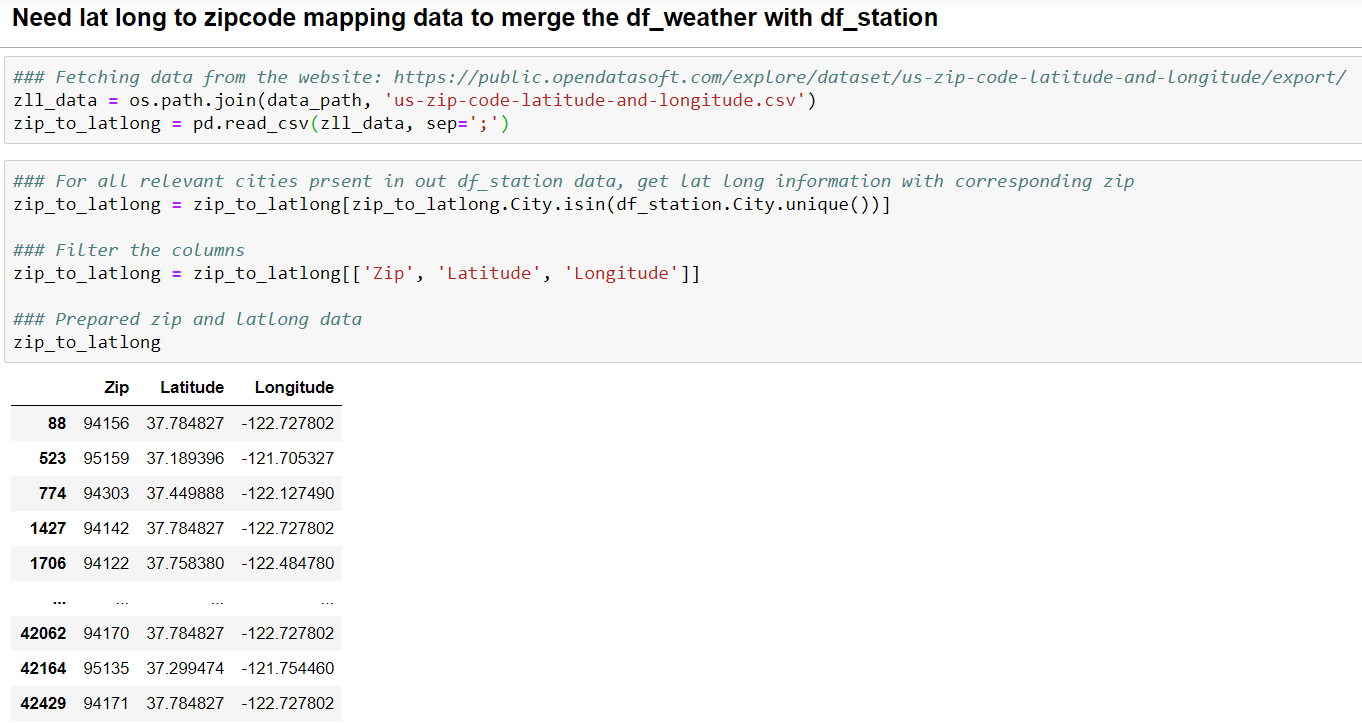
Task: Select row index 42429
Action: 43,703
